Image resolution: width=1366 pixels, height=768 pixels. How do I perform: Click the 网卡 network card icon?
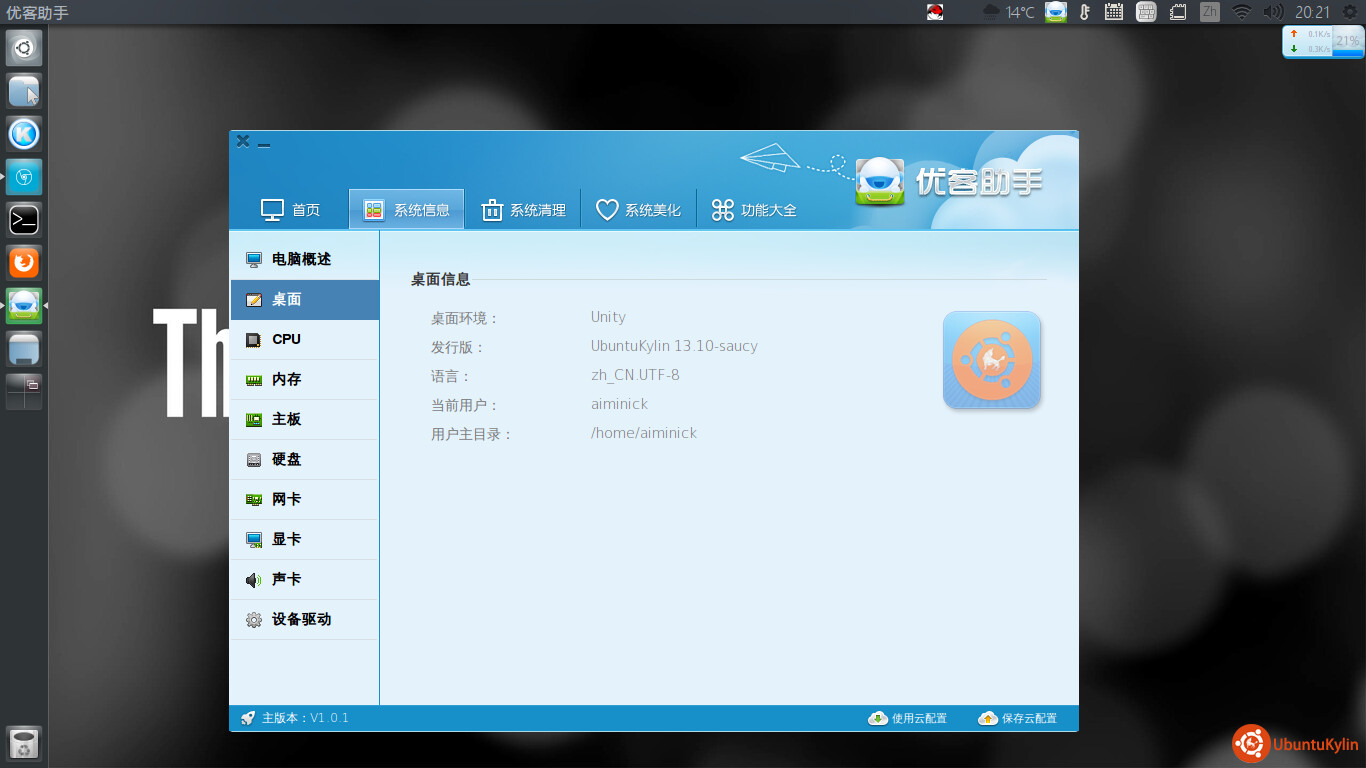254,500
